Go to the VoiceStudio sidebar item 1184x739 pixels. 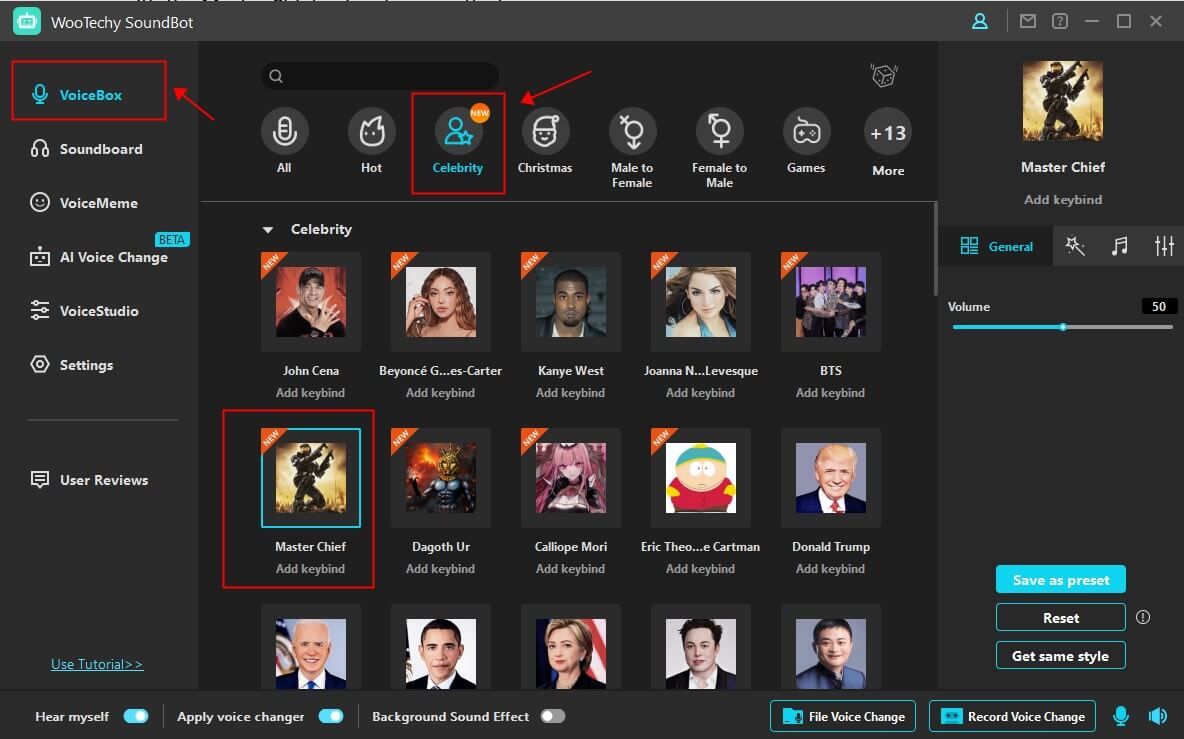pyautogui.click(x=98, y=311)
